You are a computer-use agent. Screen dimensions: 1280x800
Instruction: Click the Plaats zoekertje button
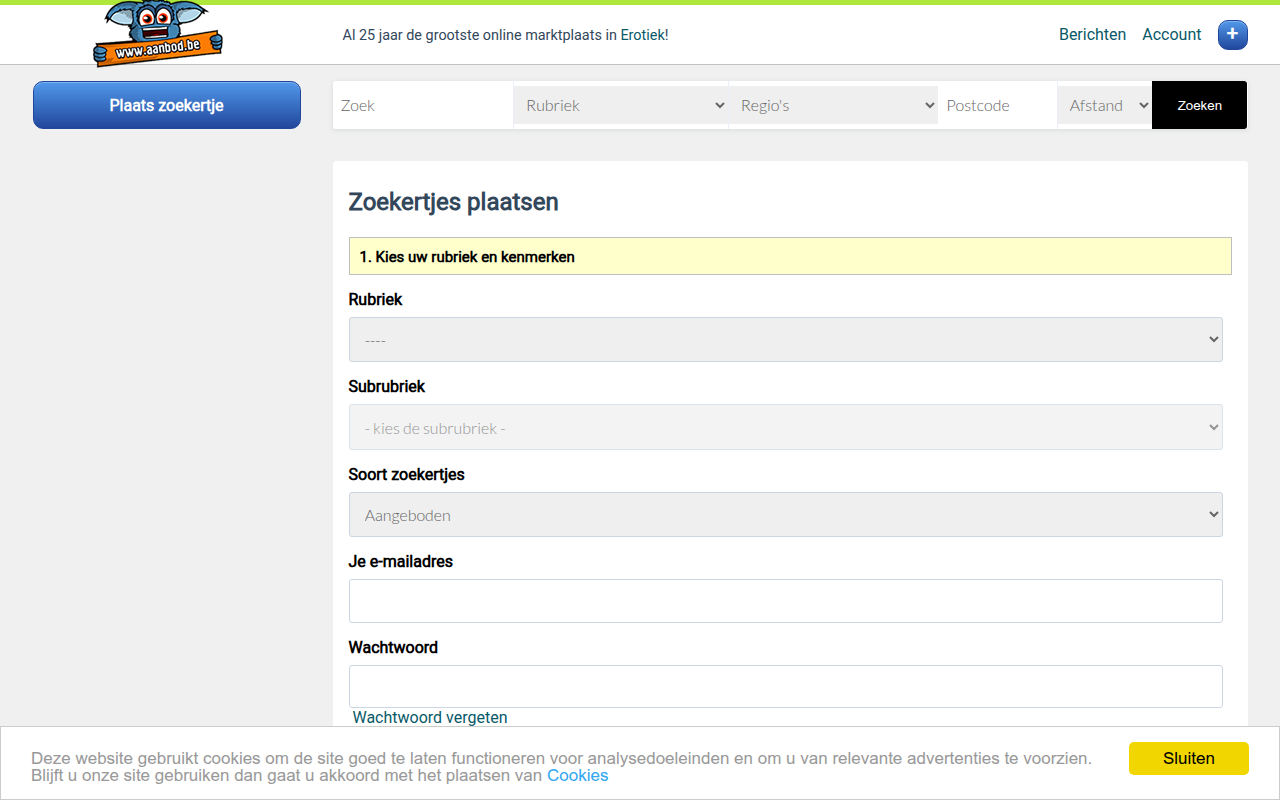click(x=167, y=105)
